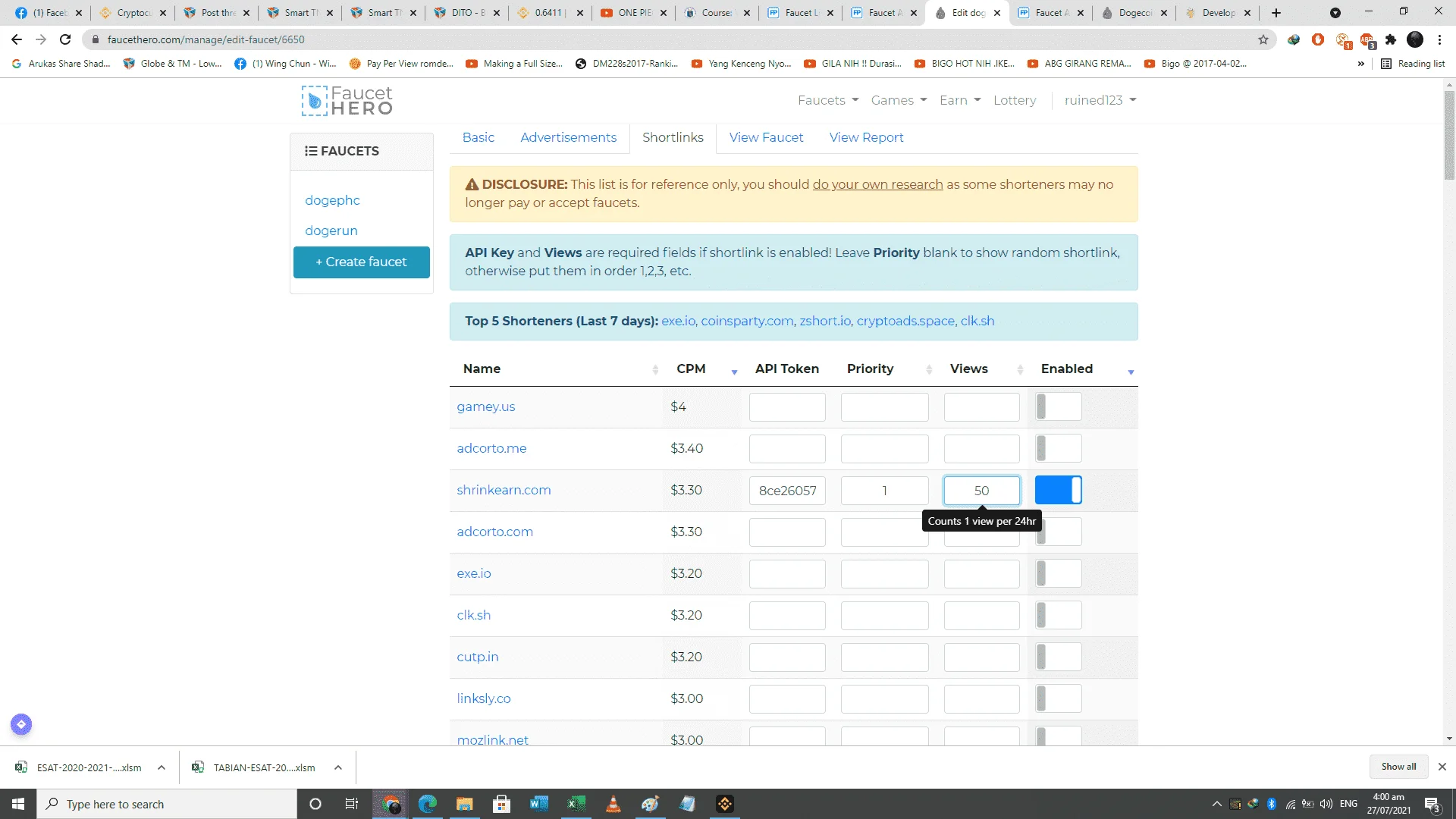The width and height of the screenshot is (1456, 819).
Task: Click the shrinkearn.com API Token field
Action: pyautogui.click(x=787, y=491)
